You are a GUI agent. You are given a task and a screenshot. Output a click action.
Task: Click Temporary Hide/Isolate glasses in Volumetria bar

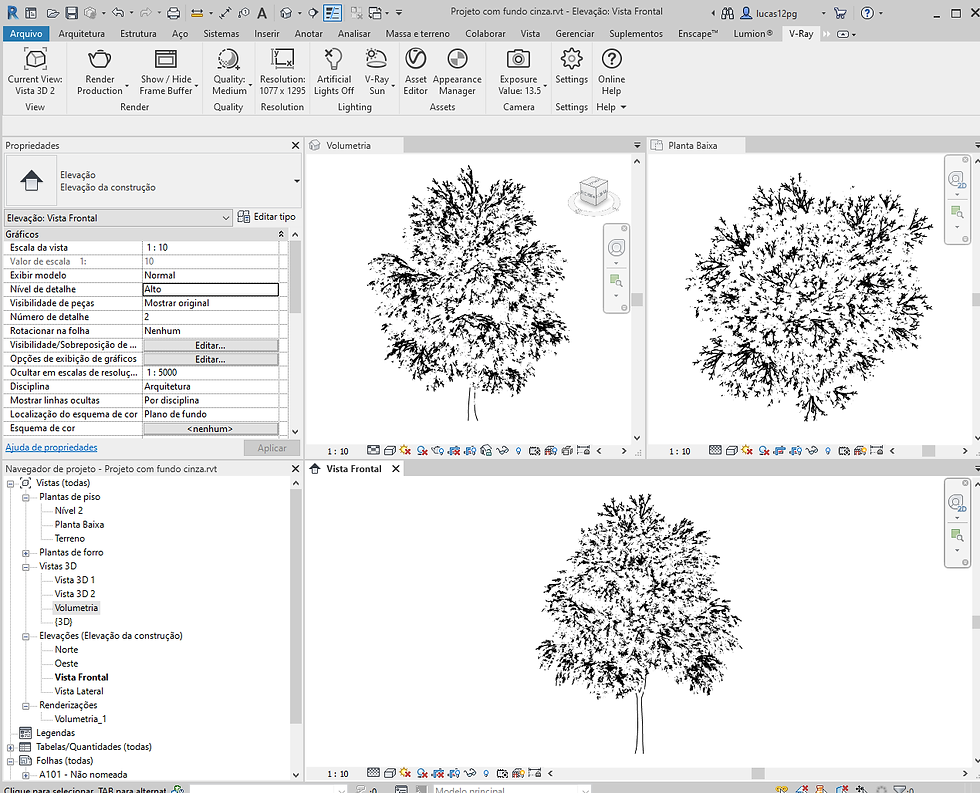point(502,451)
